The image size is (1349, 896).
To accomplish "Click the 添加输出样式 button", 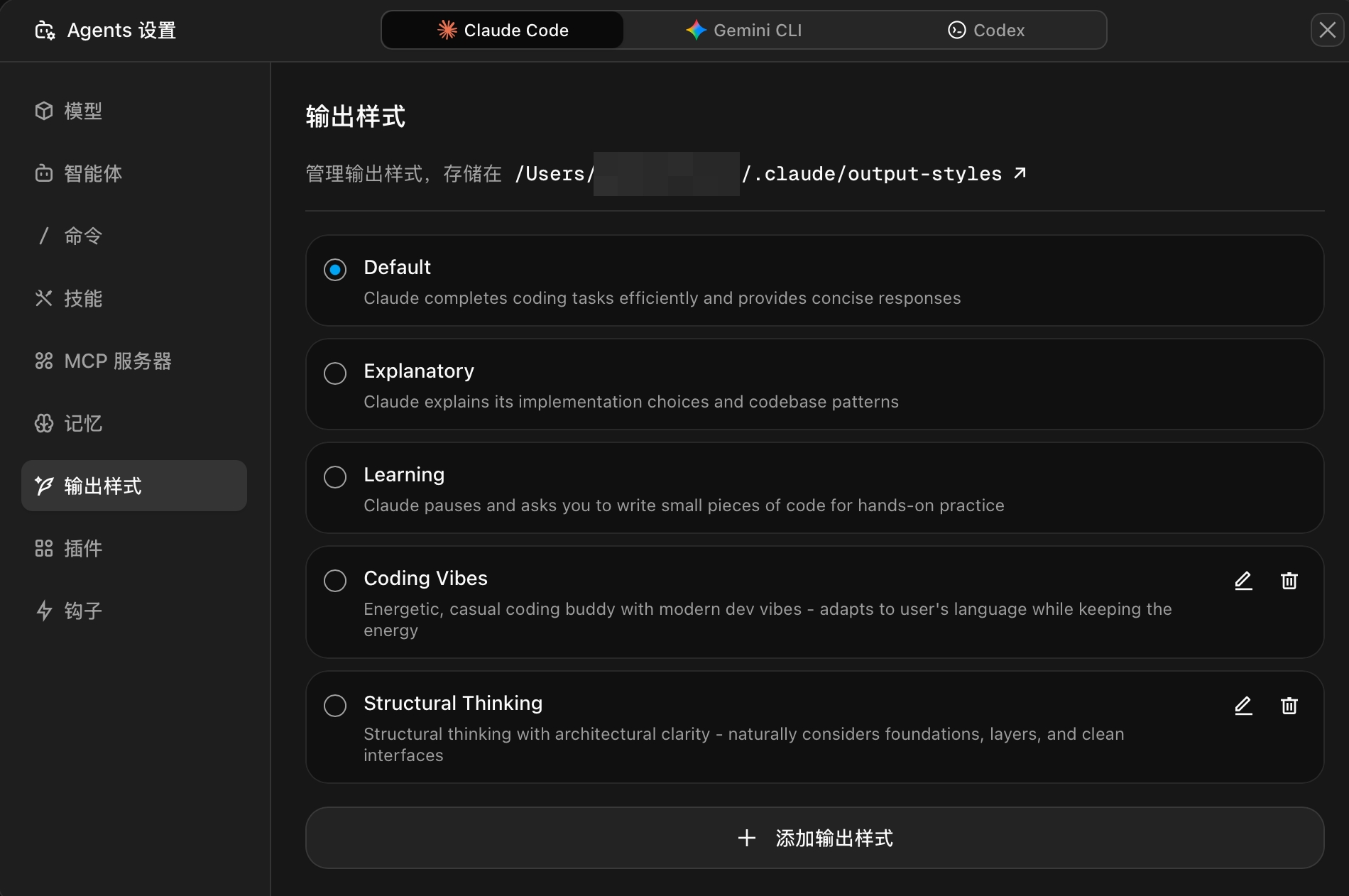I will tap(814, 838).
